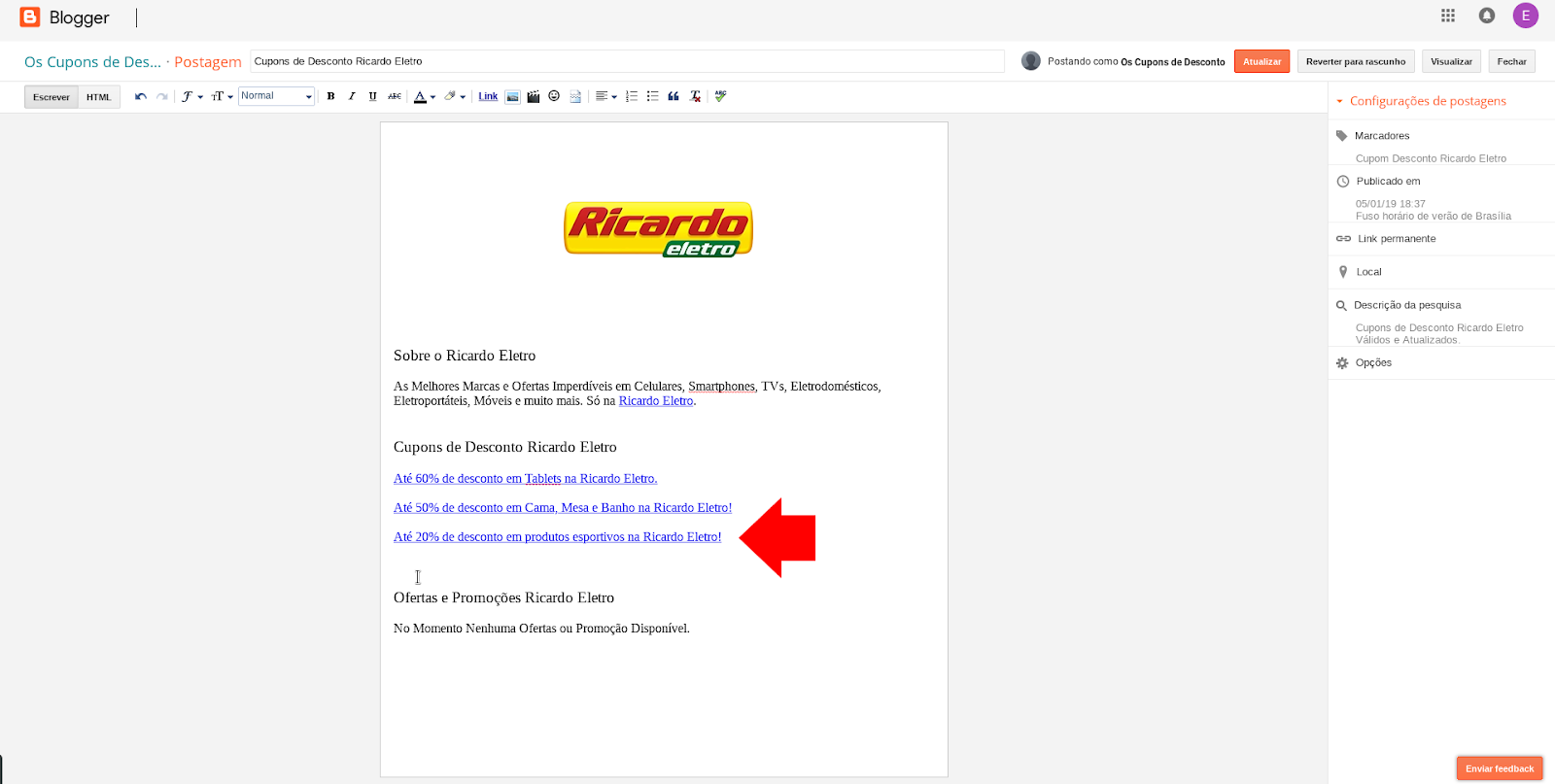Image resolution: width=1555 pixels, height=784 pixels.
Task: Redo the last edit
Action: pyautogui.click(x=161, y=96)
